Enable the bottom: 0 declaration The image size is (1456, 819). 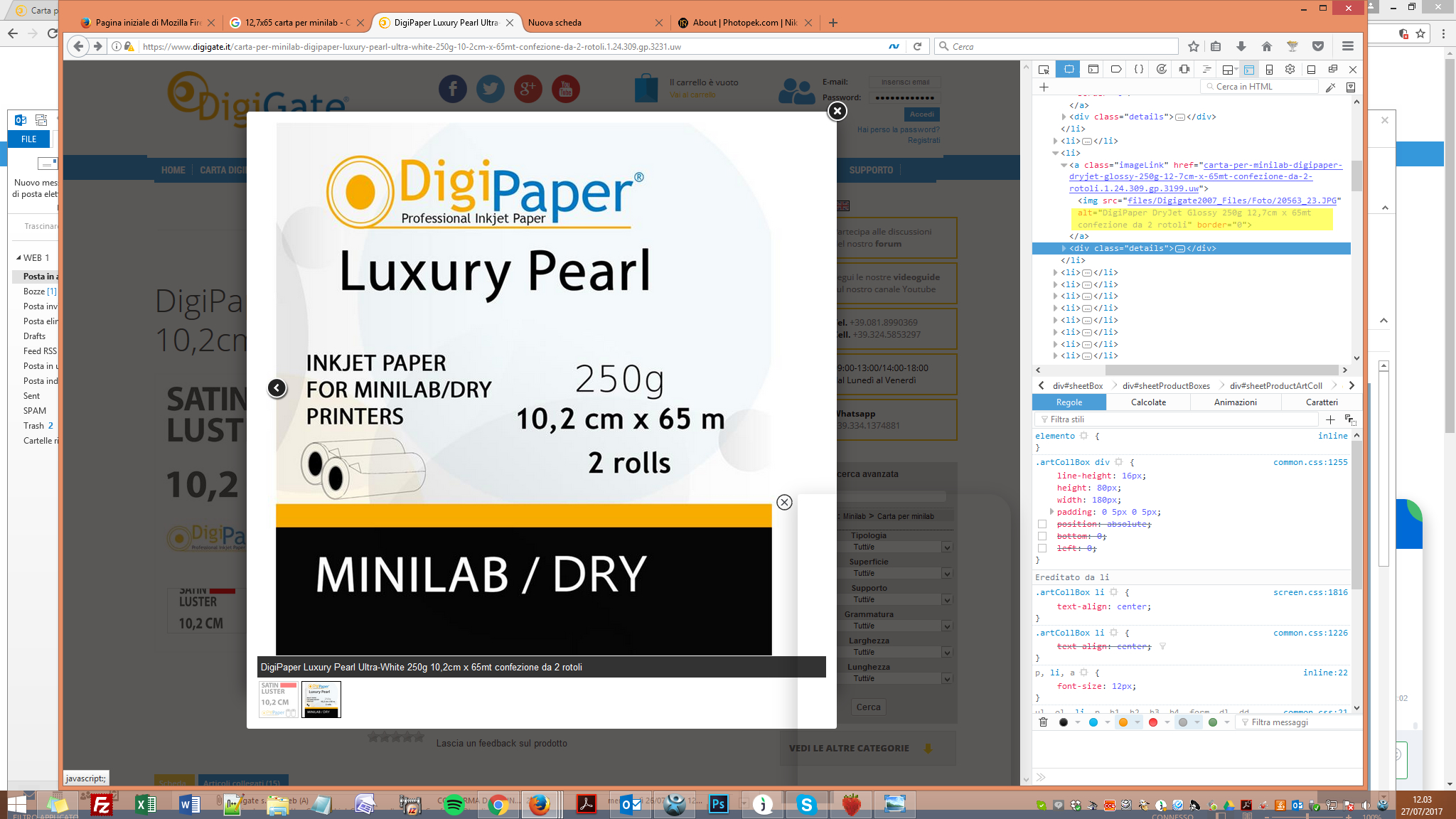(x=1042, y=536)
